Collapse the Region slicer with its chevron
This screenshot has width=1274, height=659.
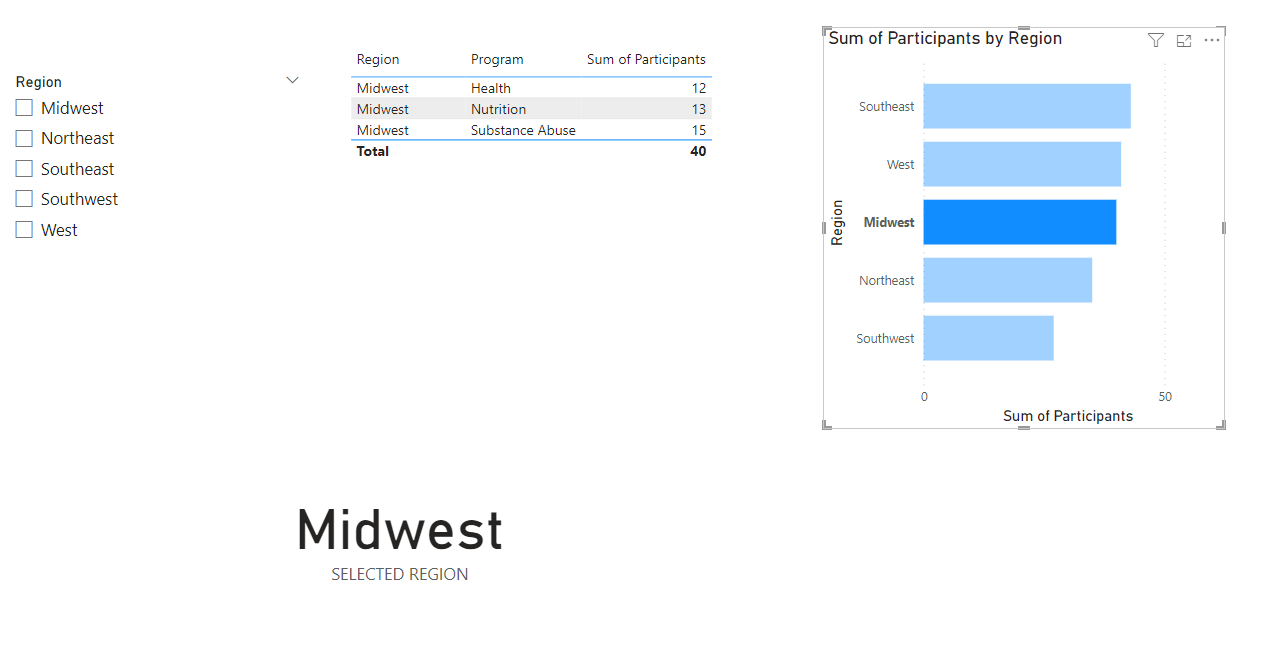[x=292, y=80]
